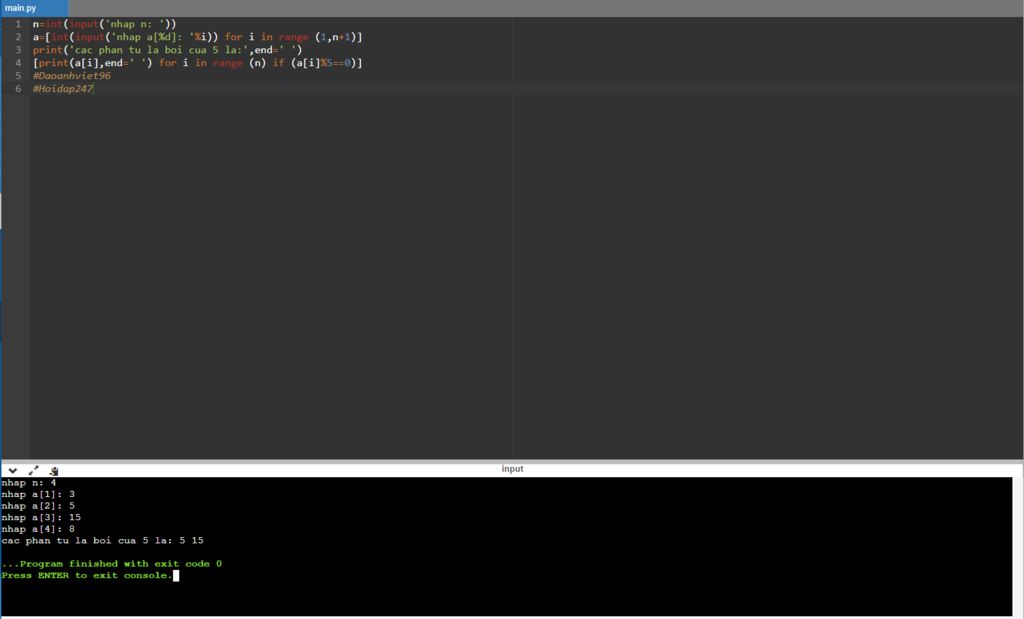
Task: Click '...Program finished with exit code 0'
Action: coord(112,563)
